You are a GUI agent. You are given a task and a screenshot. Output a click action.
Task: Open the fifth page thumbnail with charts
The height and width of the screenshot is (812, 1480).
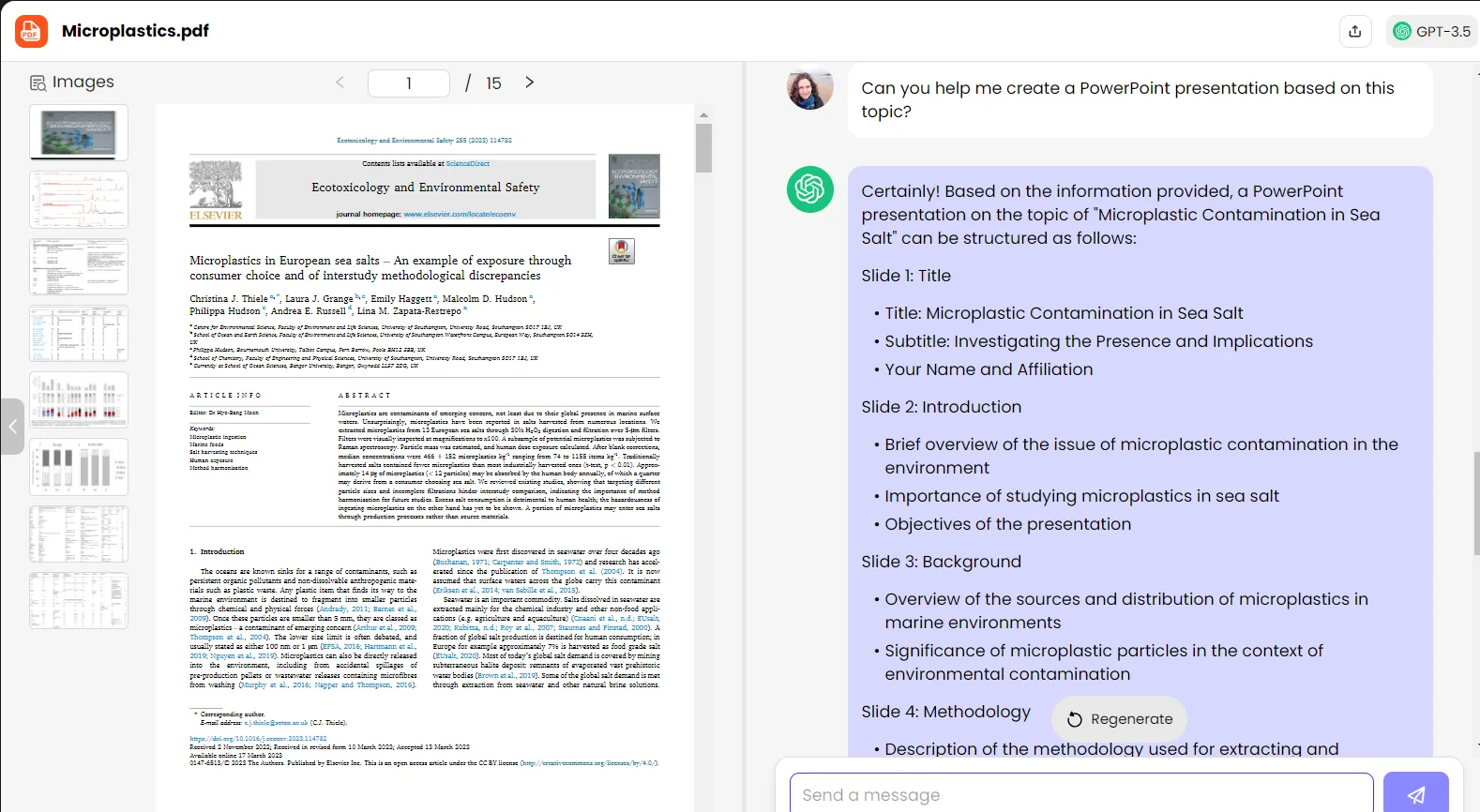[x=79, y=399]
